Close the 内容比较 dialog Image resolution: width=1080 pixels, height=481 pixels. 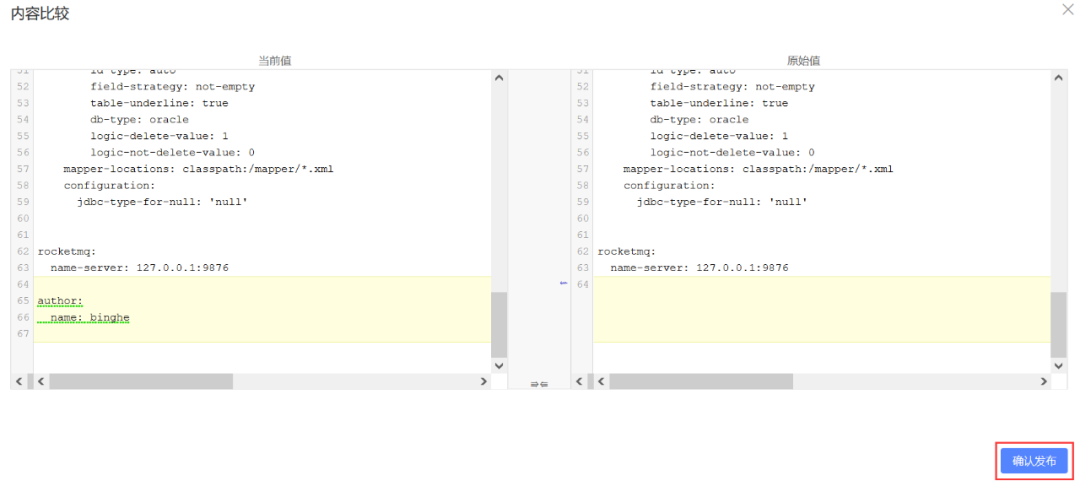(x=1068, y=9)
